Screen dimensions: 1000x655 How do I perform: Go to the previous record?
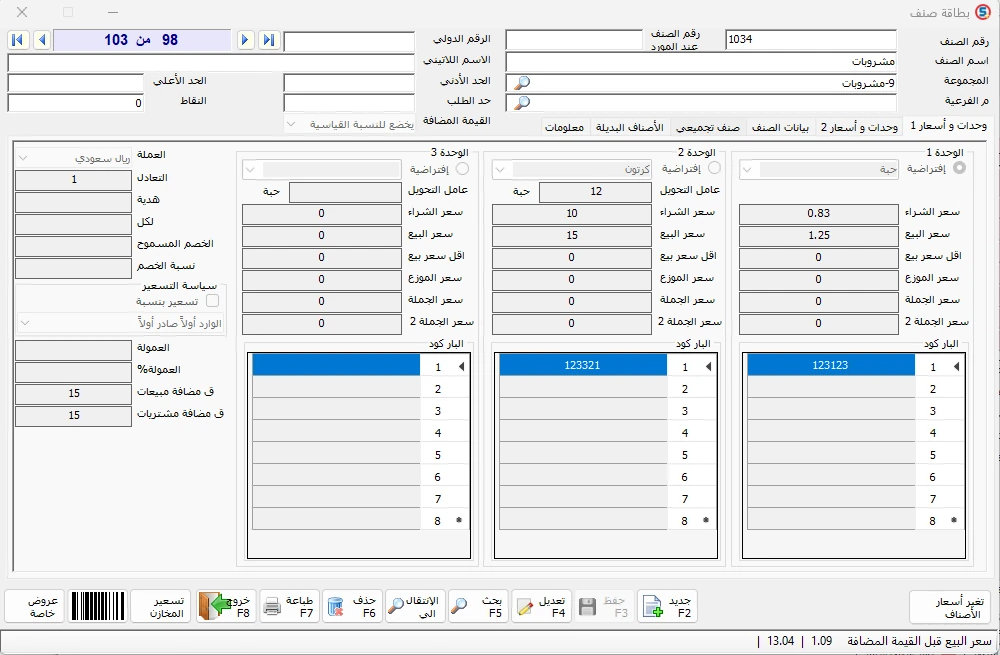click(x=42, y=40)
